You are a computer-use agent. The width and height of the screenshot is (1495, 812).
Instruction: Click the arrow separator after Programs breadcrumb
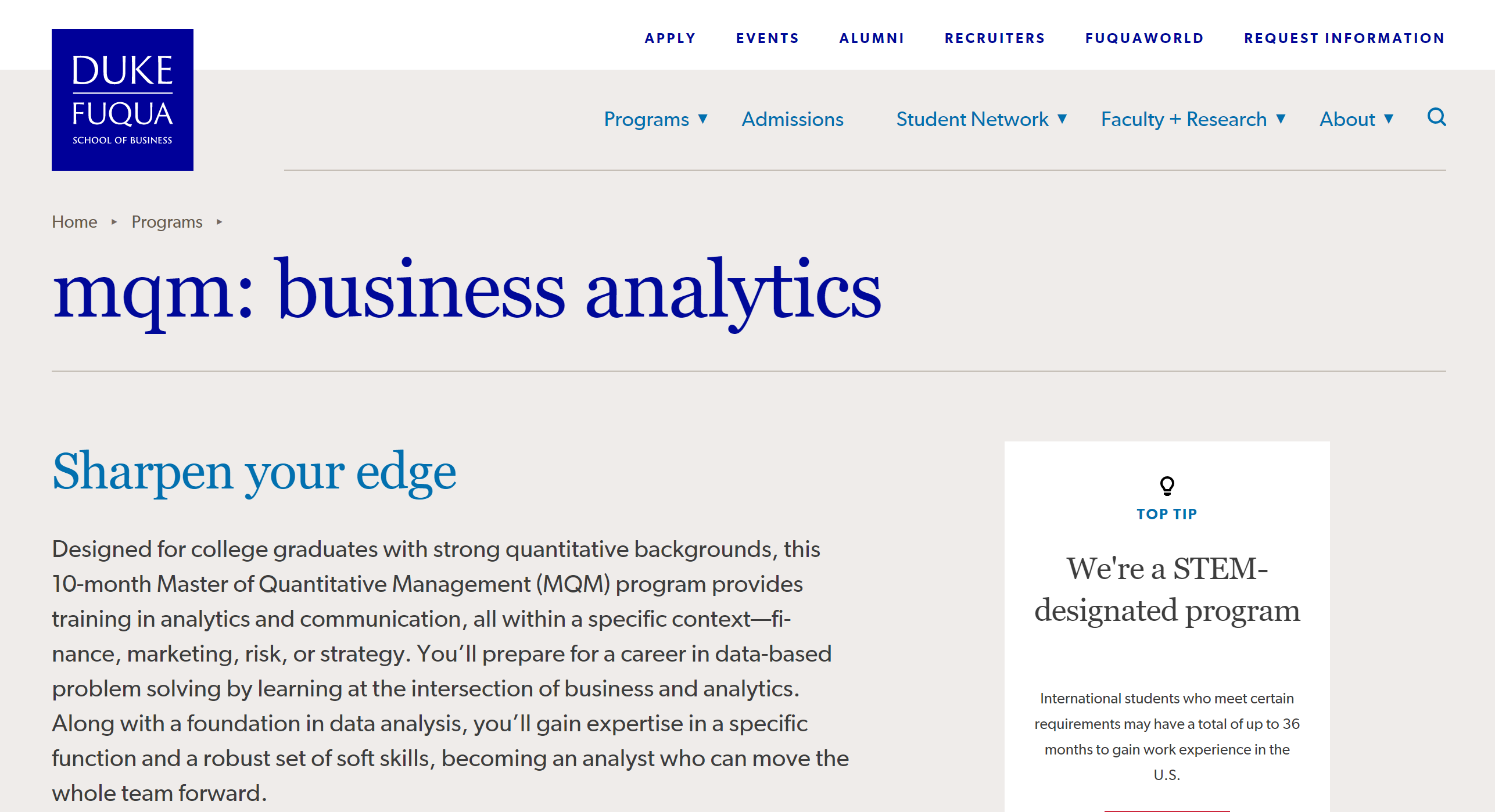coord(219,222)
